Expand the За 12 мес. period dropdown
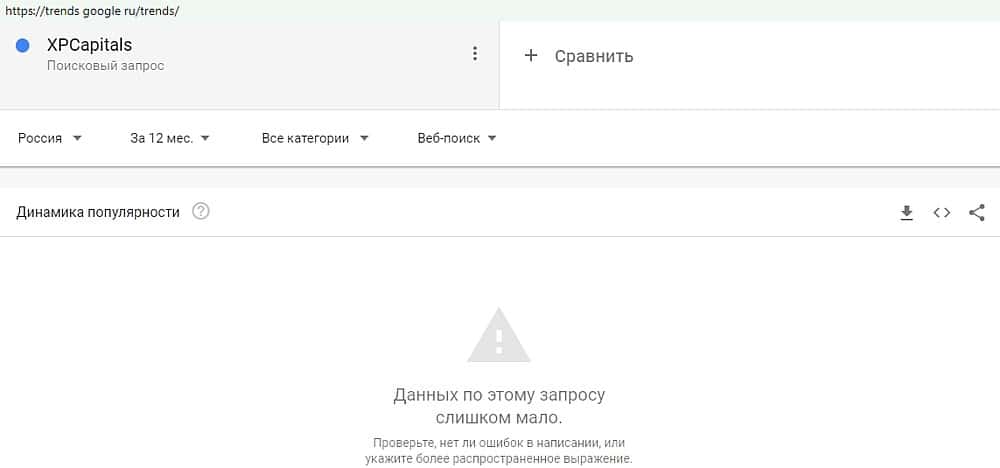The height and width of the screenshot is (468, 1000). click(170, 138)
